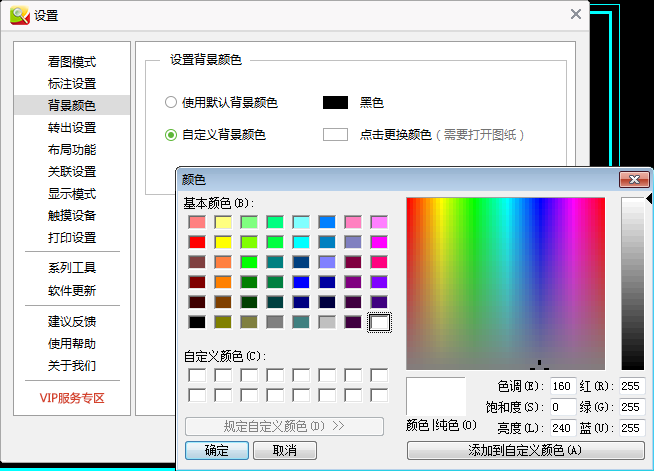Click the white custom color swatch to change color

tap(335, 134)
